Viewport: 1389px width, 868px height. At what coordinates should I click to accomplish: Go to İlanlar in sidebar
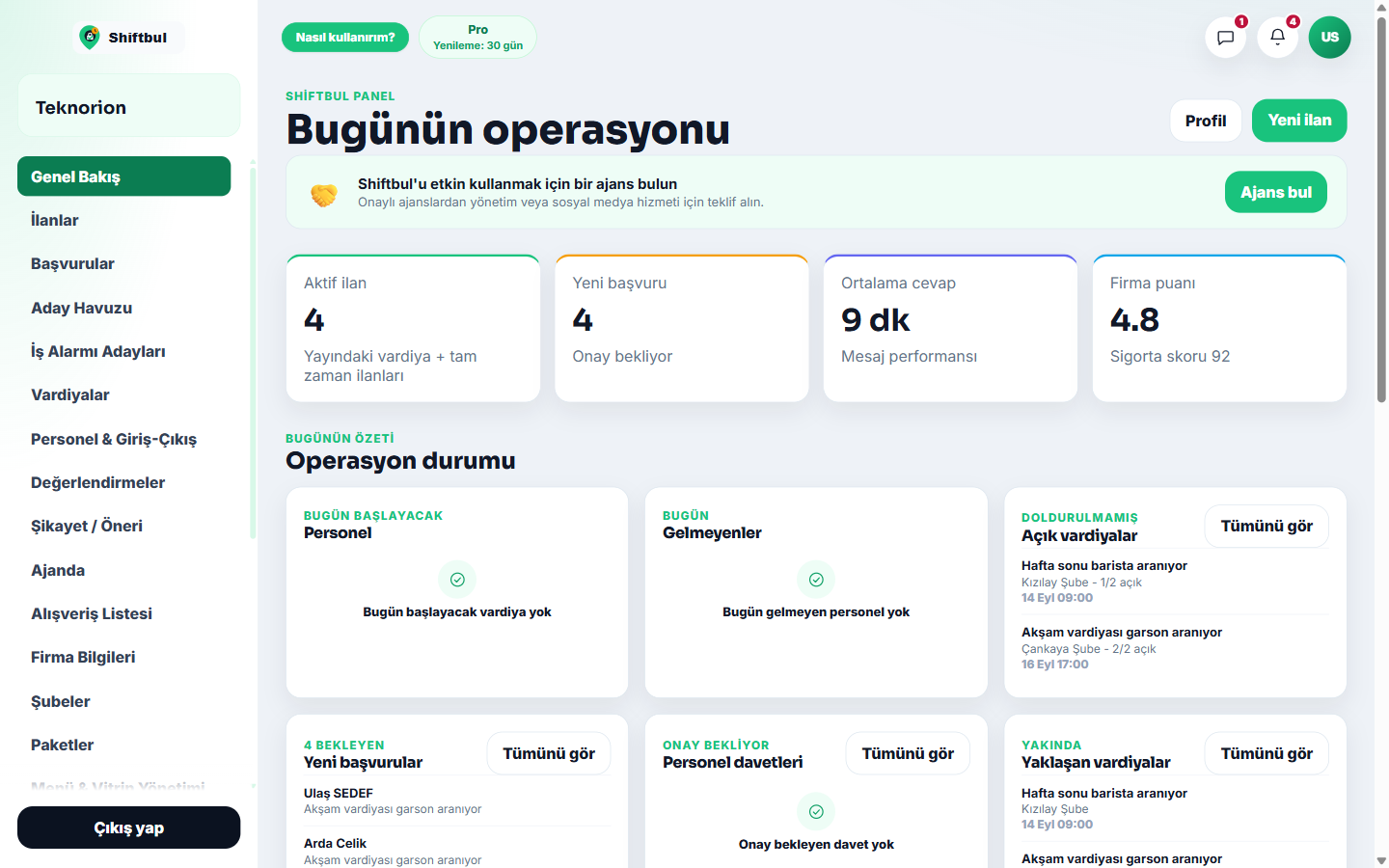(123, 220)
